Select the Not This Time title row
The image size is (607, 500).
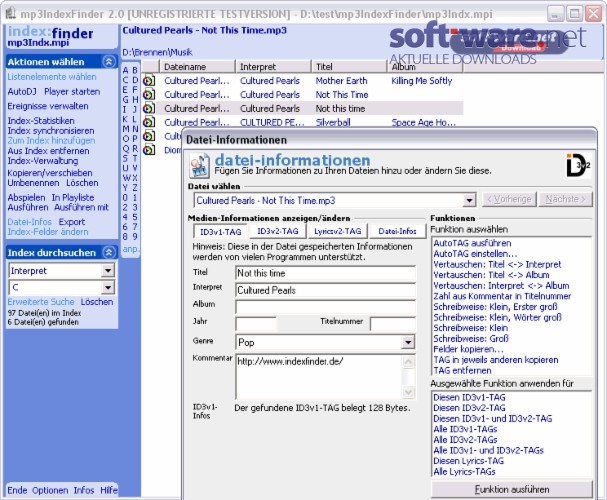click(303, 95)
